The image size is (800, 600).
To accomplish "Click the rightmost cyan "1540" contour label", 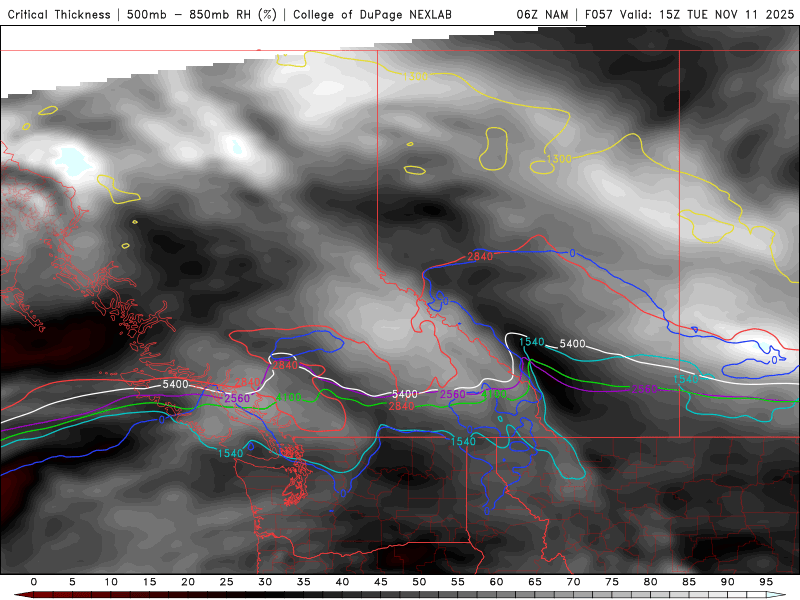I will [x=685, y=379].
